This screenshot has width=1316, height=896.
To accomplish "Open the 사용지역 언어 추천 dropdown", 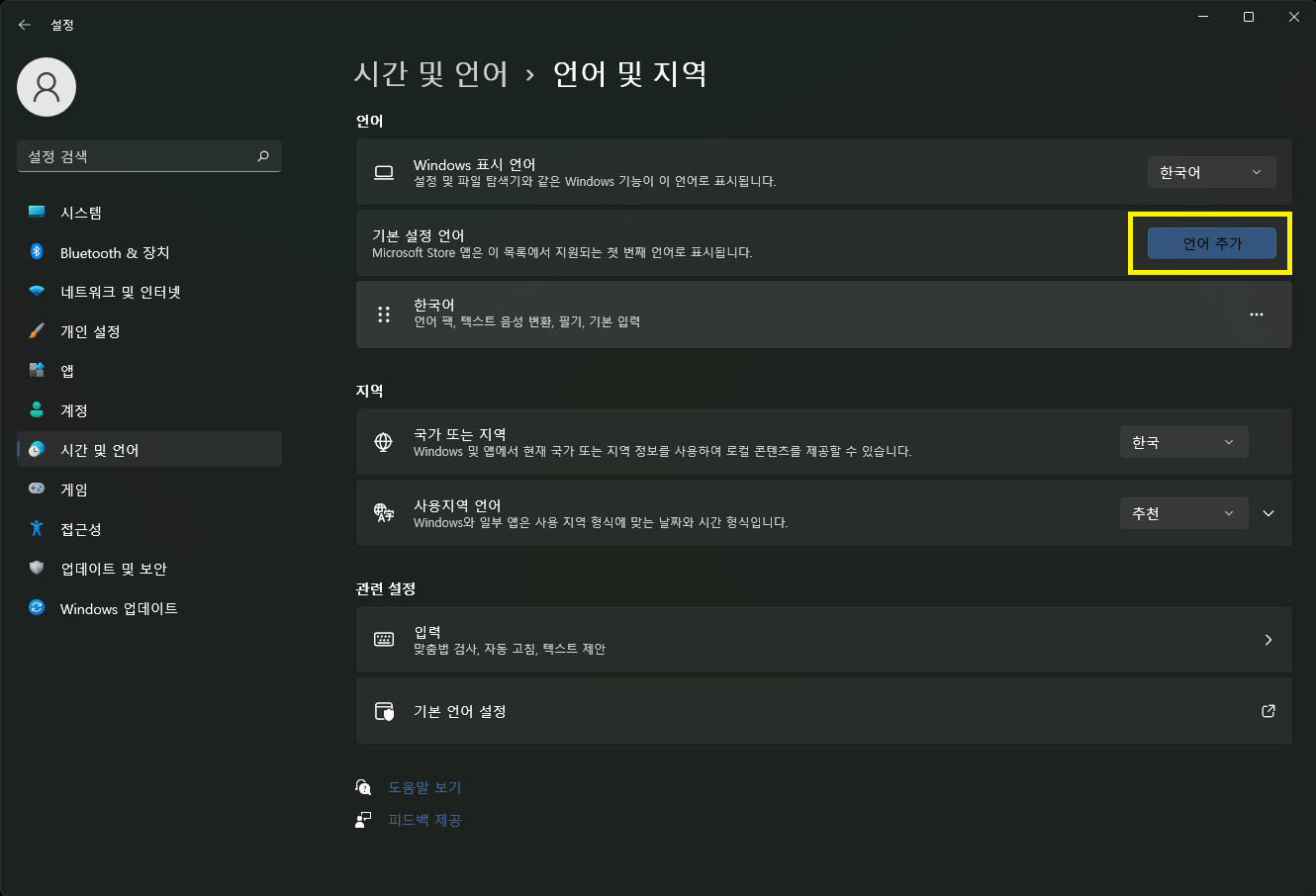I will click(x=1183, y=512).
